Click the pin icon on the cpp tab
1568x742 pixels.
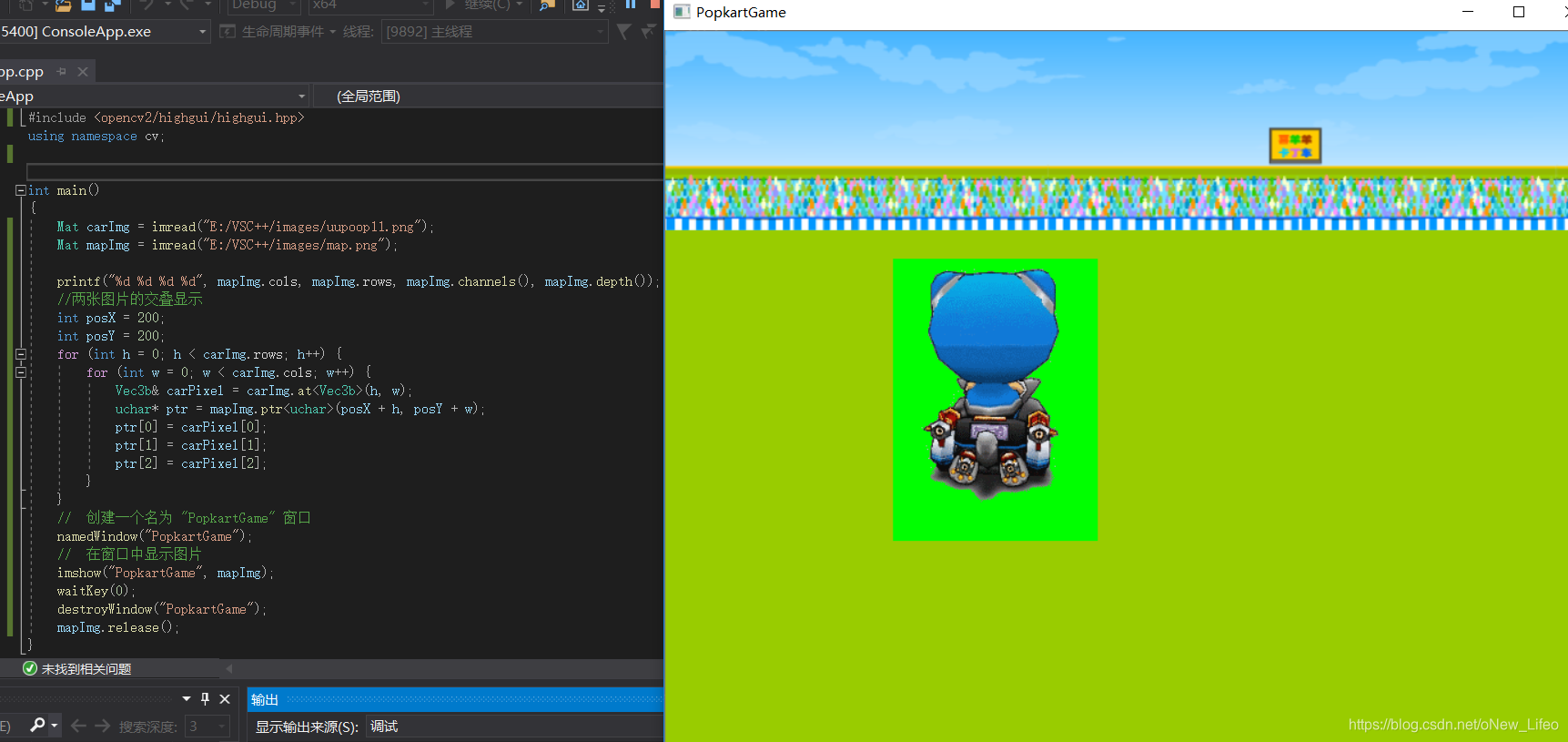[x=62, y=72]
